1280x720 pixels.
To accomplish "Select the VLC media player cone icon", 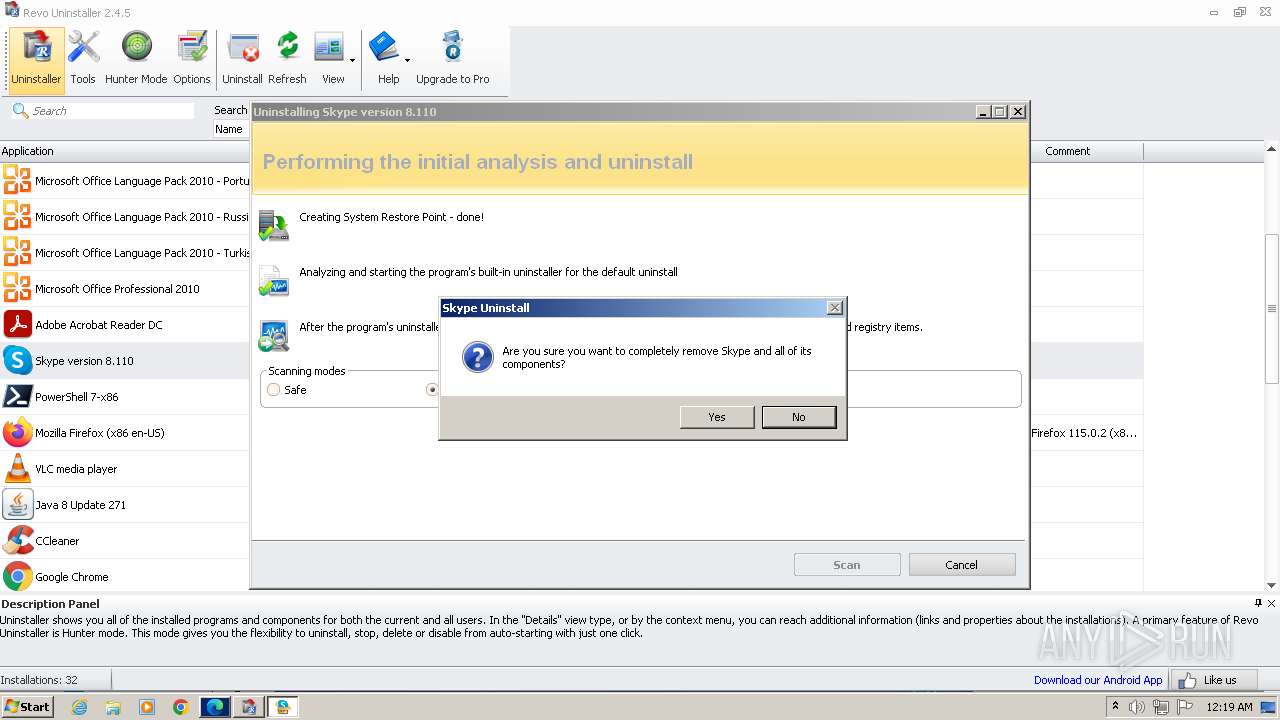I will pos(17,468).
